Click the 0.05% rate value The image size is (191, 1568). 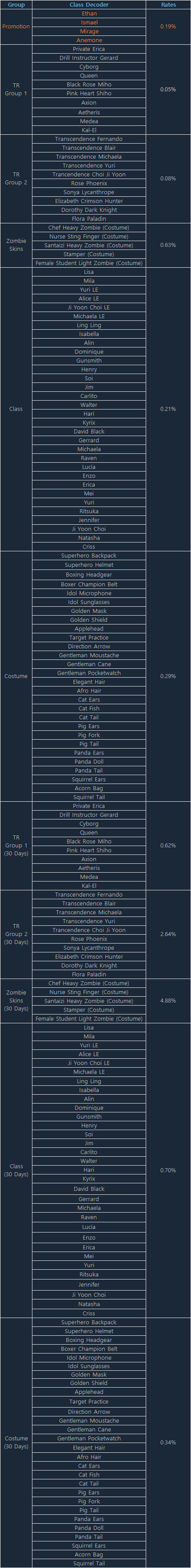[x=168, y=90]
